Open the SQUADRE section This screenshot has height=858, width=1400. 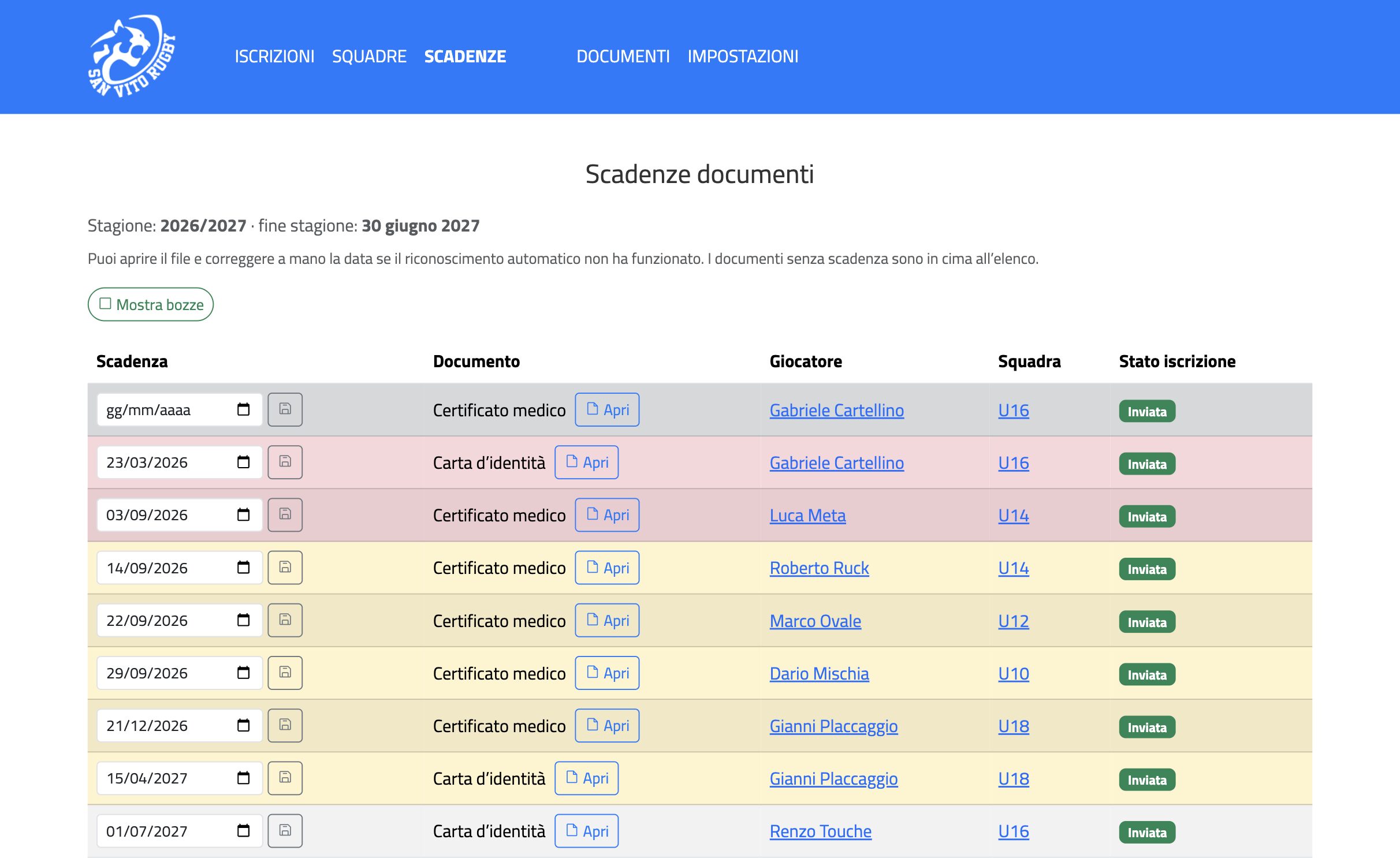(x=369, y=56)
